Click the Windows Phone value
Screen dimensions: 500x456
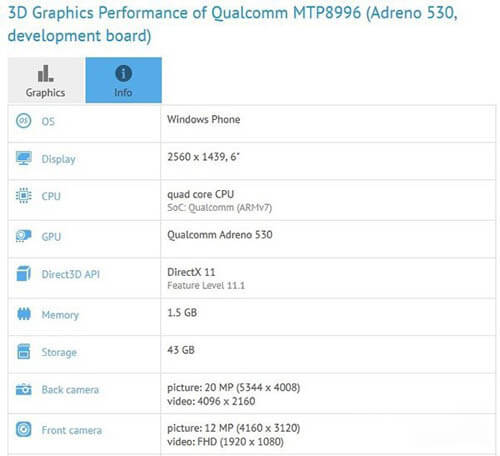click(204, 119)
